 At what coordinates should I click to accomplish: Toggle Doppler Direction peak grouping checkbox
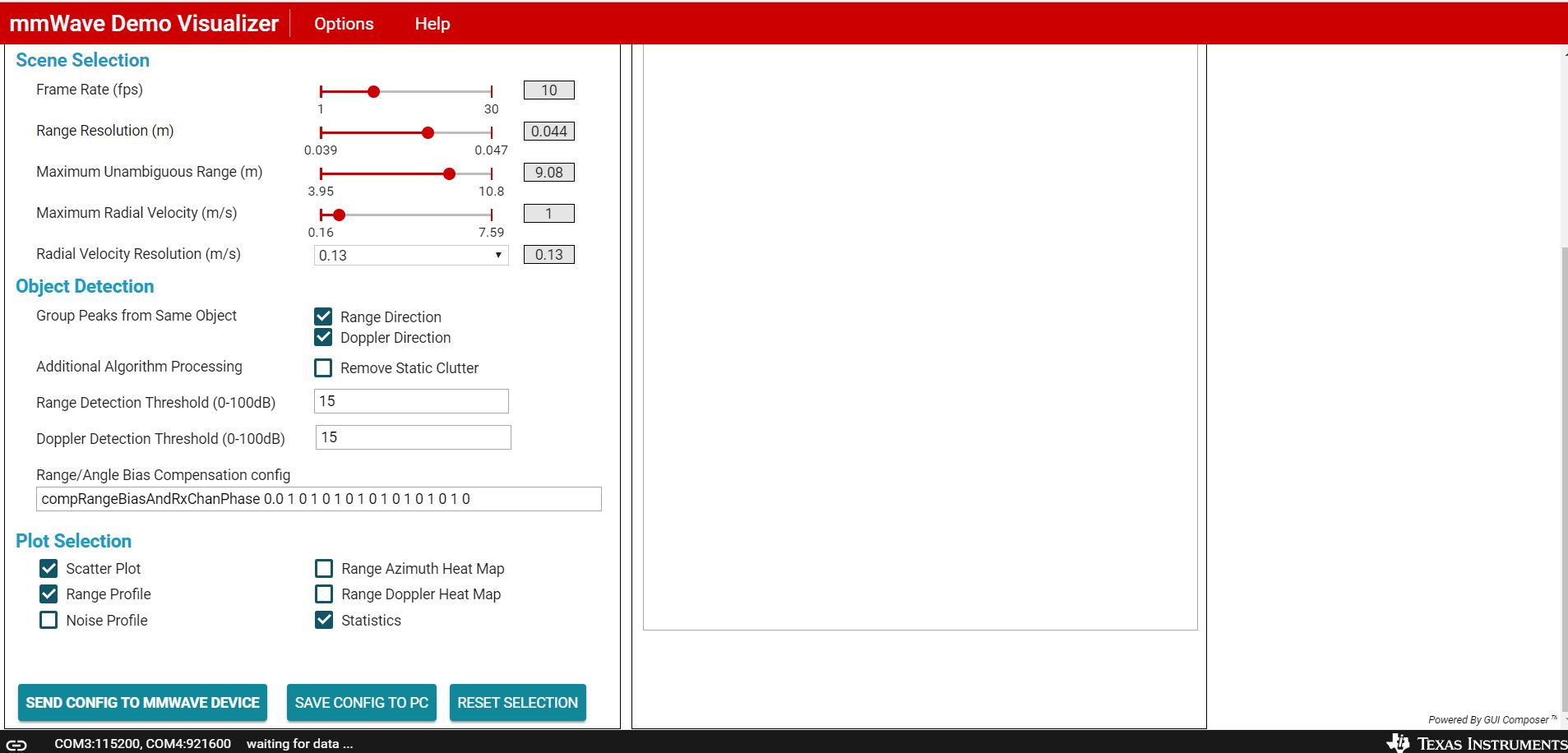(323, 337)
